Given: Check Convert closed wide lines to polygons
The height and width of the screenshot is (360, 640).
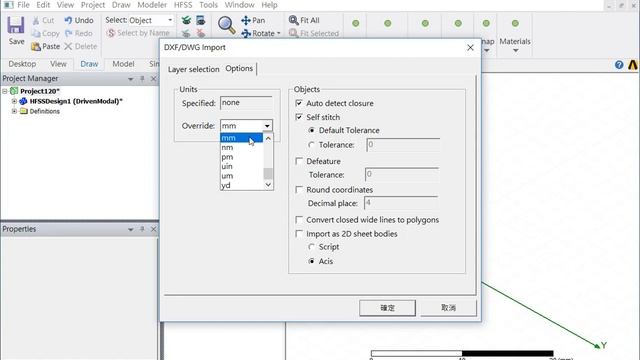Looking at the screenshot, I should 299,220.
